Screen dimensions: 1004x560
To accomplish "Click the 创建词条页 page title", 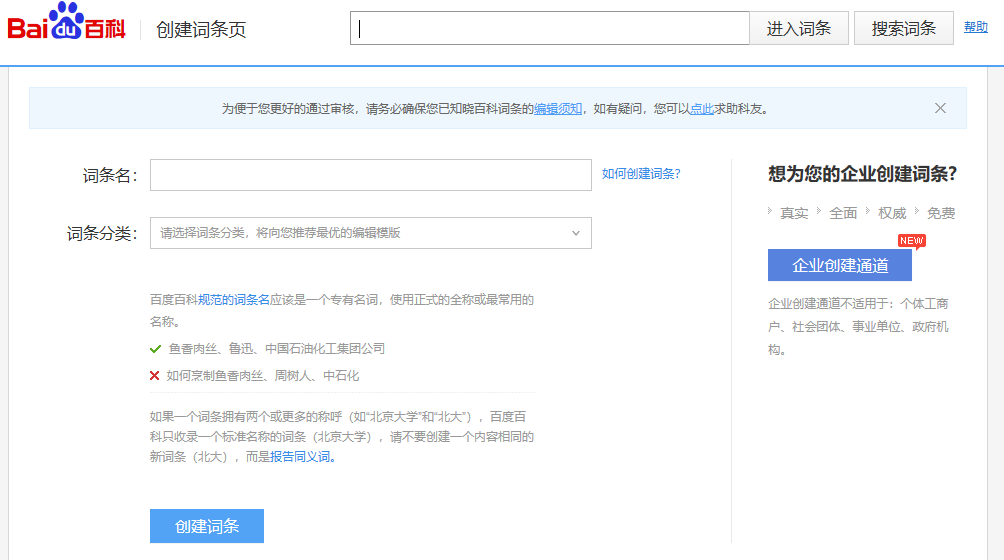I will [201, 29].
